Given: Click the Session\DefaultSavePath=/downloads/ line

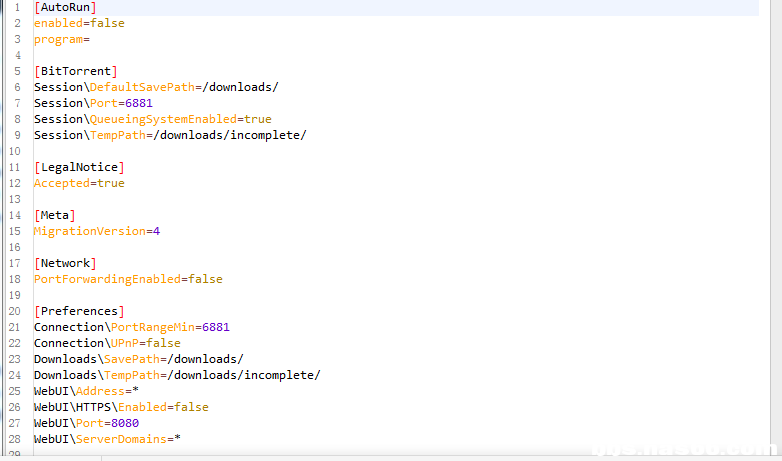Looking at the screenshot, I should [x=156, y=87].
